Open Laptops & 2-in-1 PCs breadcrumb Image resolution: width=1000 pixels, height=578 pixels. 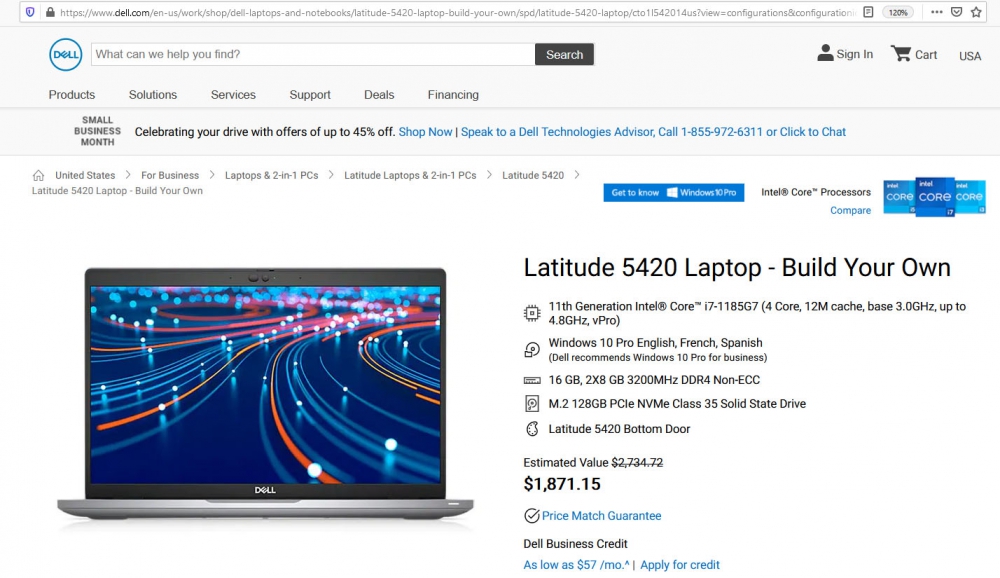[271, 175]
